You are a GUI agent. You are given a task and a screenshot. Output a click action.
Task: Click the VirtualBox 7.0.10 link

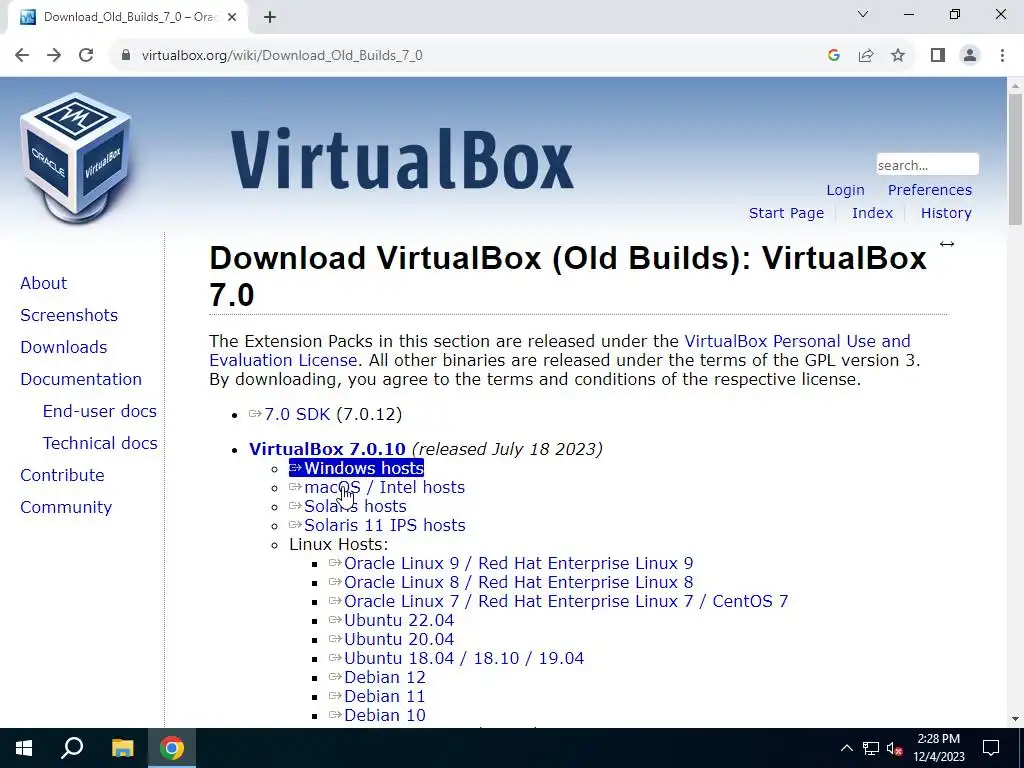(x=327, y=449)
